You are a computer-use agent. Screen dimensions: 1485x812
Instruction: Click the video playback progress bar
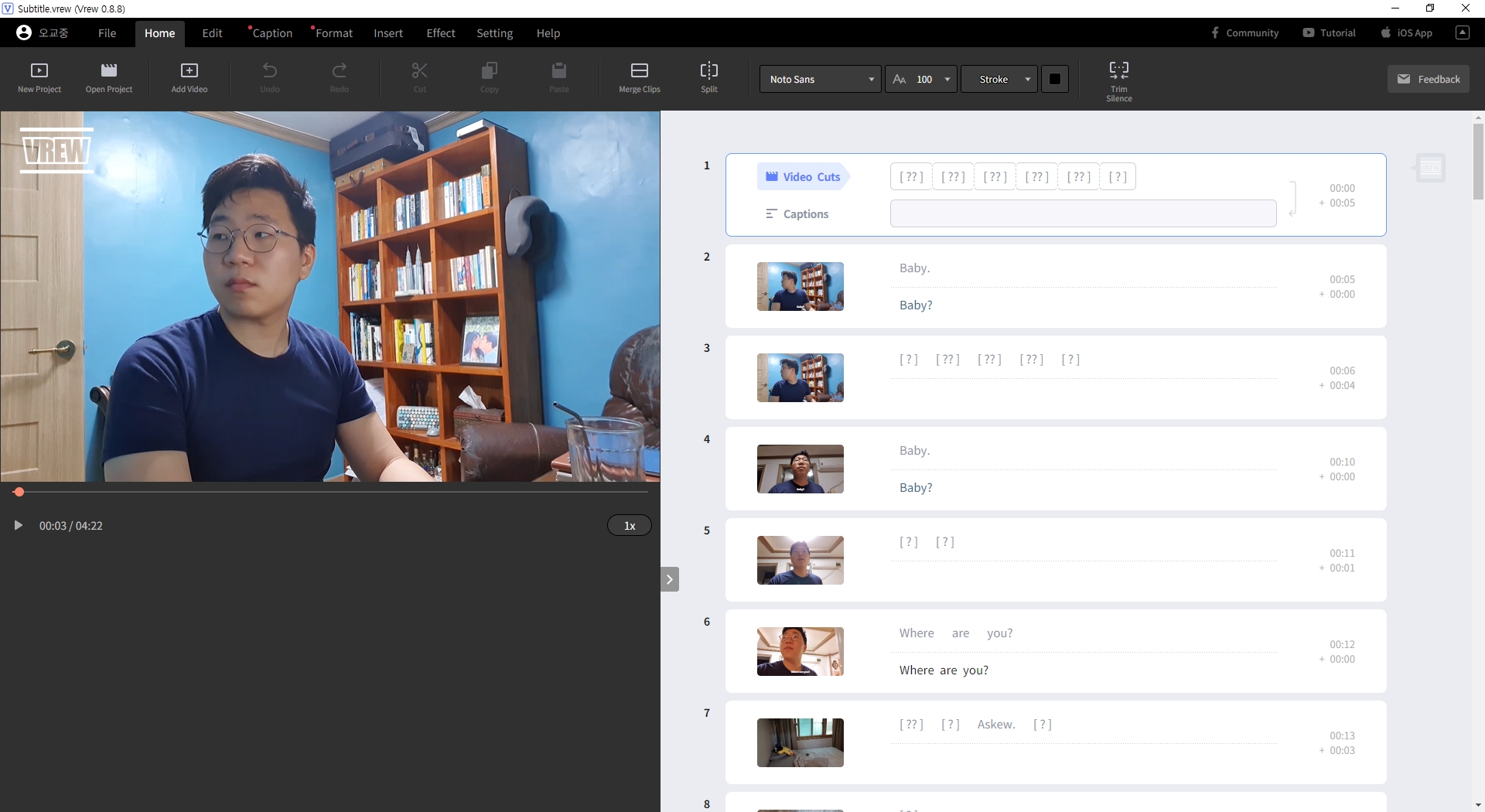tap(331, 492)
